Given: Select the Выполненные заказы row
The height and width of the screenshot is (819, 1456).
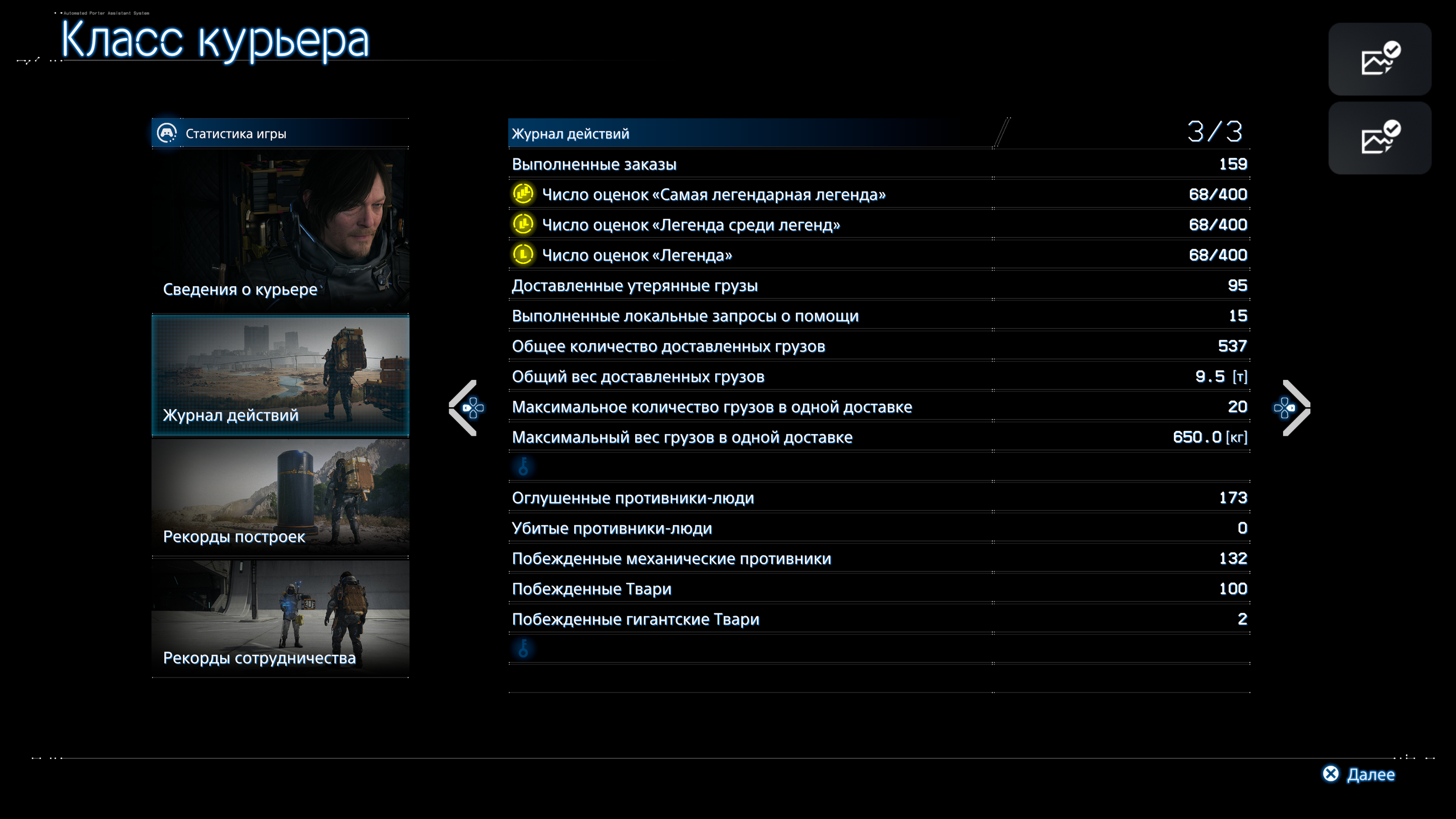Looking at the screenshot, I should pos(879,165).
